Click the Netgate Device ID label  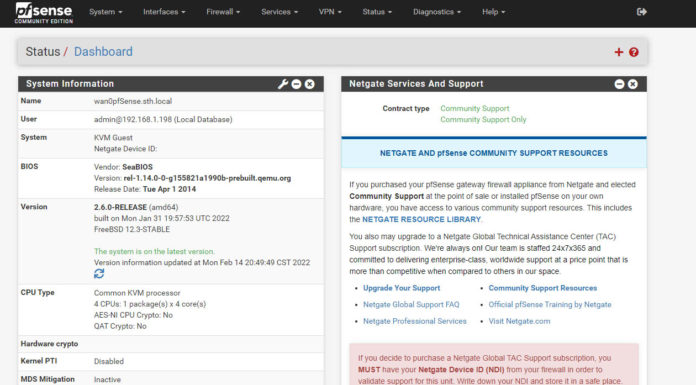point(126,149)
